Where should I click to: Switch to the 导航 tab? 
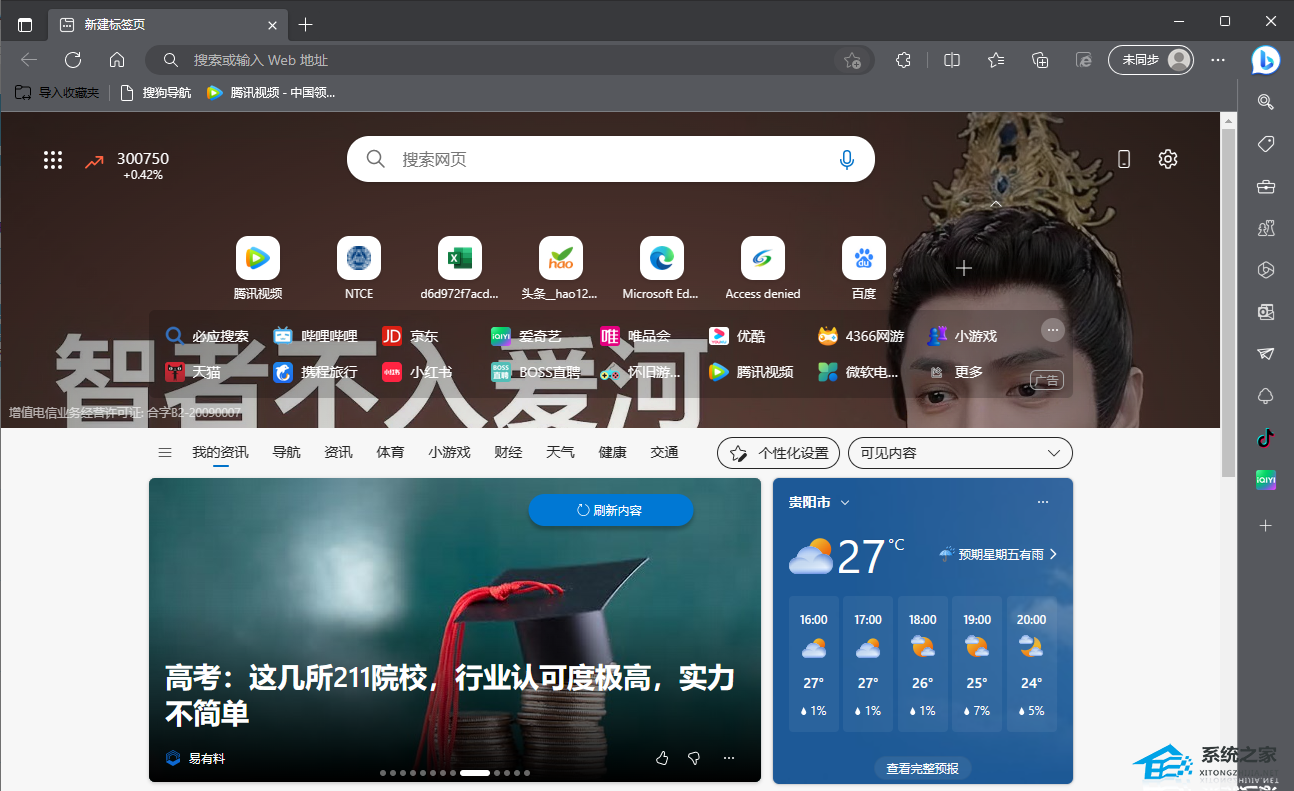point(286,453)
